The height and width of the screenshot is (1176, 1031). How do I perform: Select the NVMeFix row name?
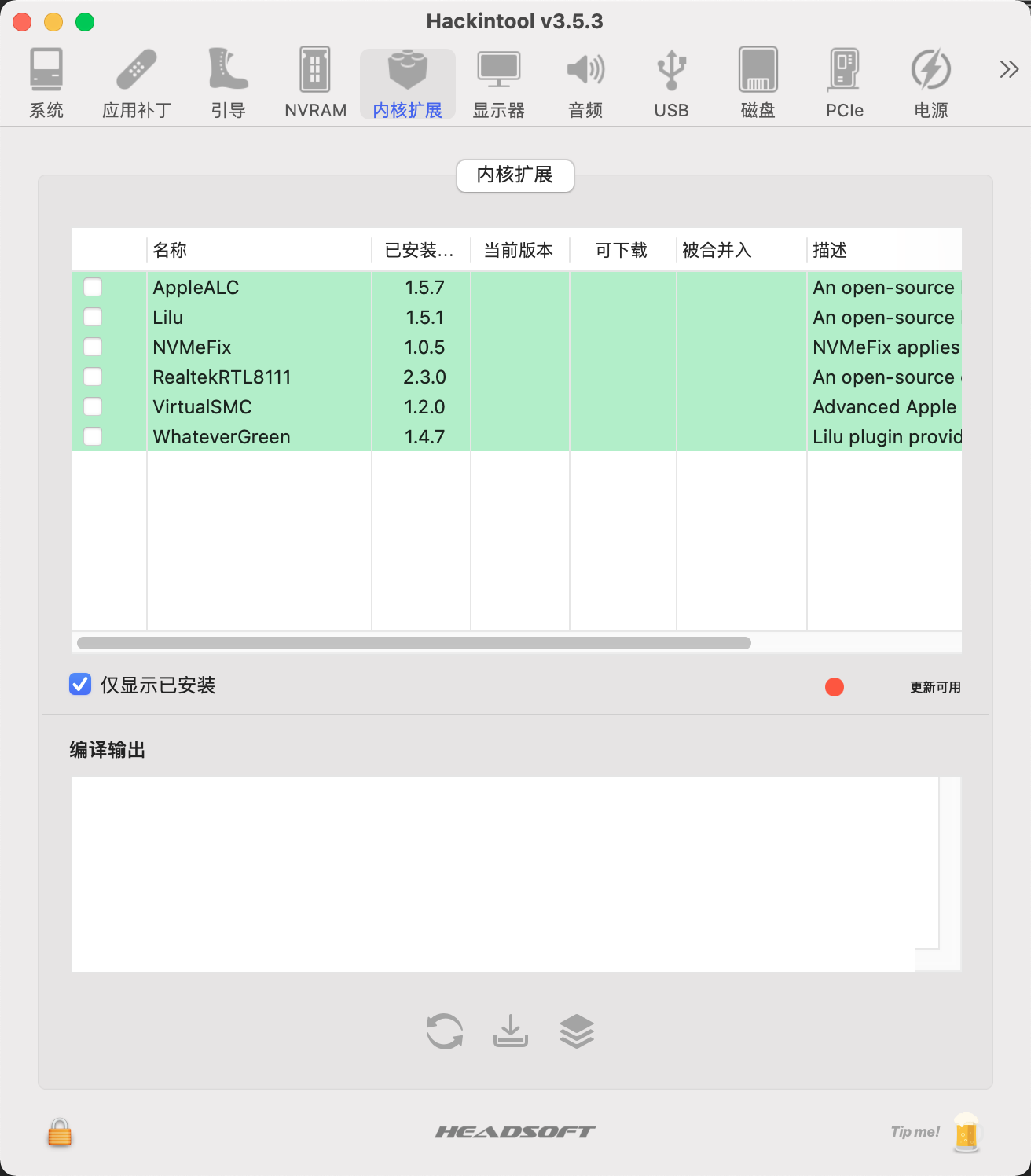tap(193, 347)
